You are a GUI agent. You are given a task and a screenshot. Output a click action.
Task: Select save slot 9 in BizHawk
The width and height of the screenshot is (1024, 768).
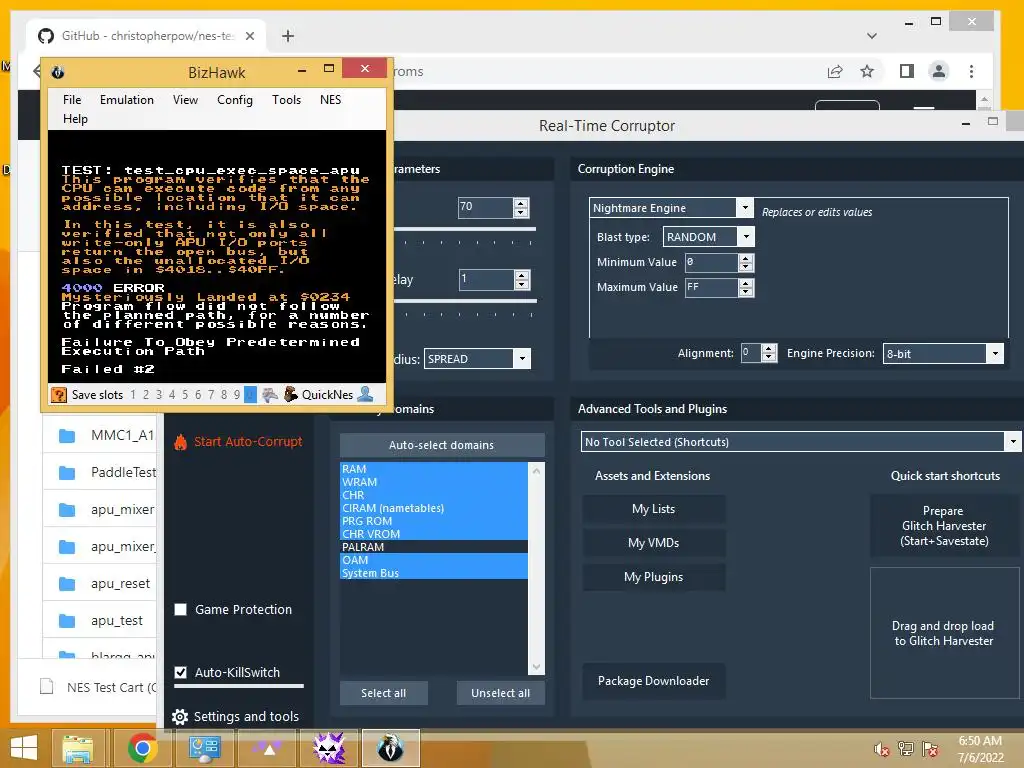[236, 394]
